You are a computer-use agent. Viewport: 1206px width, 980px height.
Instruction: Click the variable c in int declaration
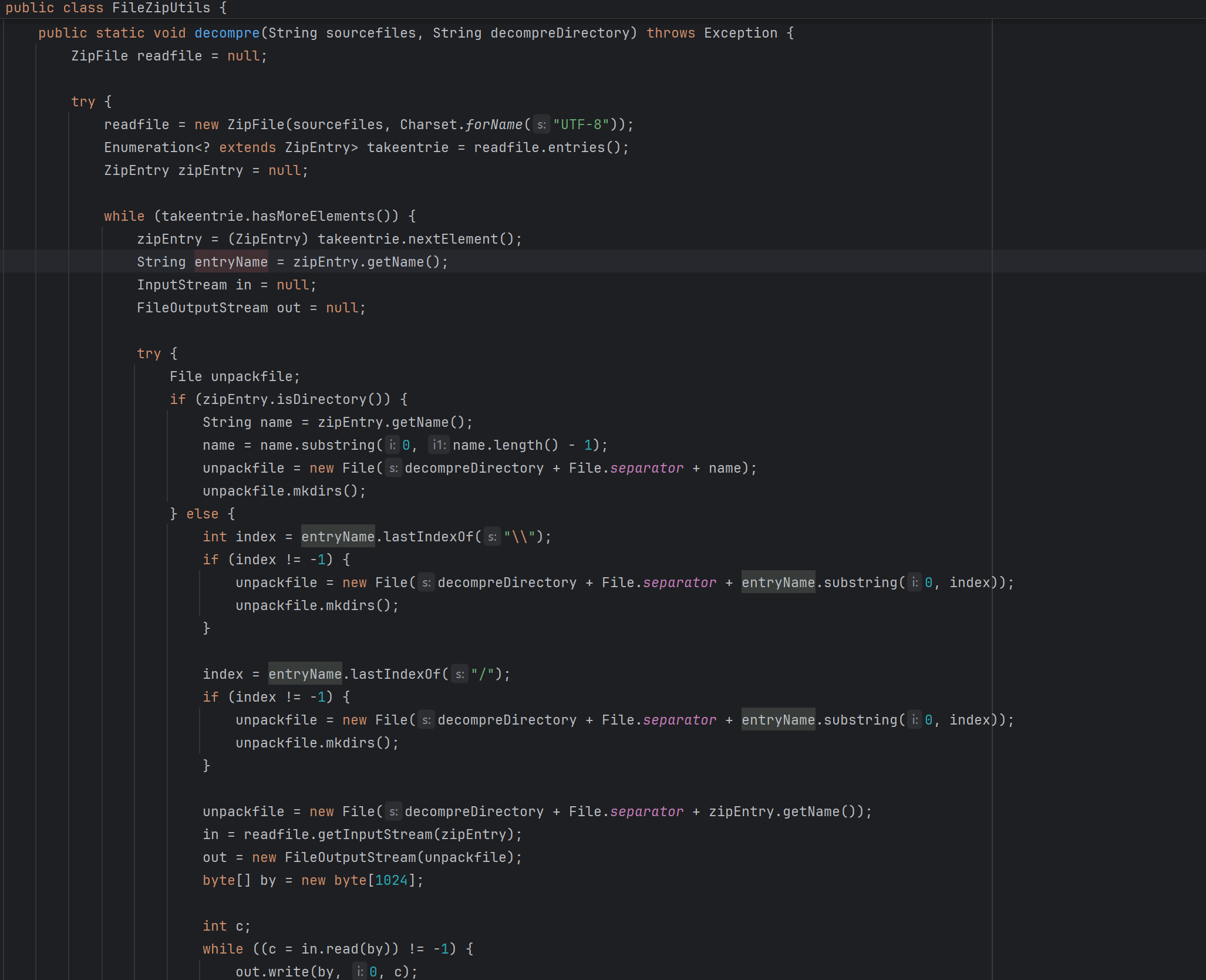pyautogui.click(x=240, y=927)
